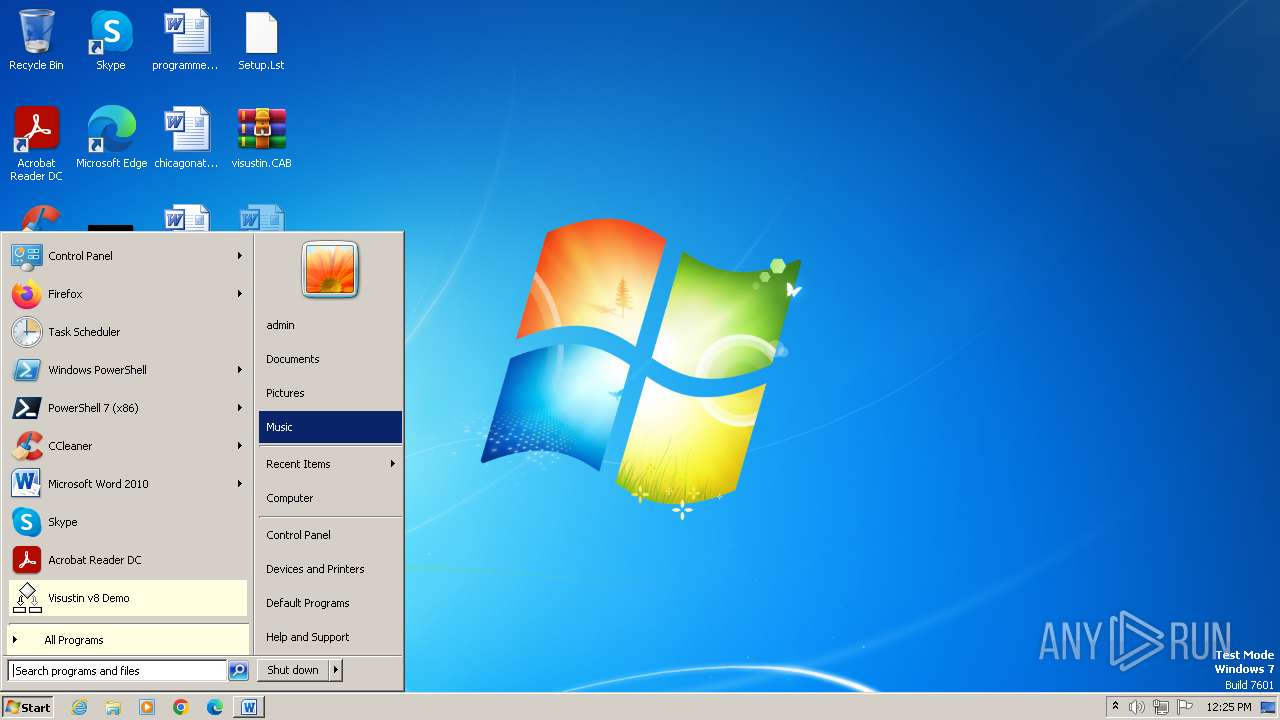This screenshot has height=720, width=1280.
Task: Expand Windows PowerShell jump list arrow
Action: tap(240, 370)
